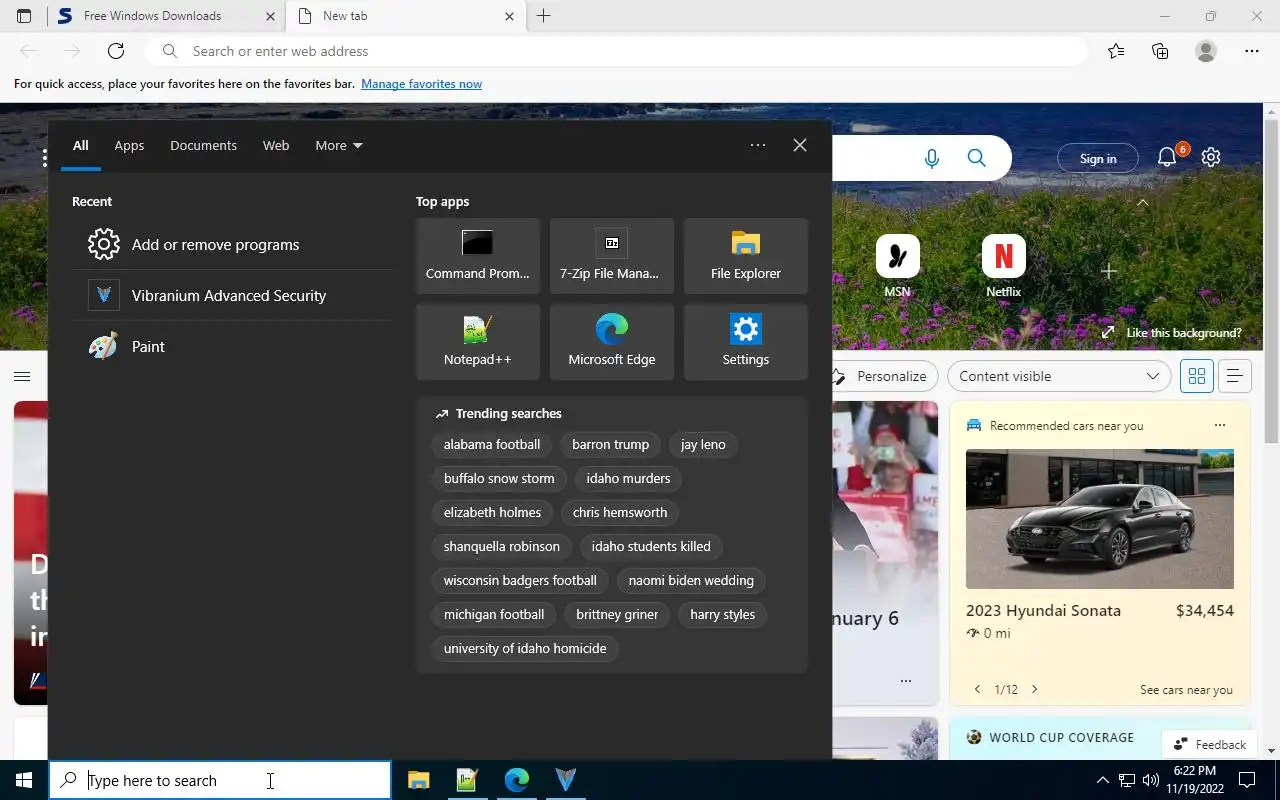Click Manage favorites now link
The width and height of the screenshot is (1280, 800).
[x=421, y=84]
